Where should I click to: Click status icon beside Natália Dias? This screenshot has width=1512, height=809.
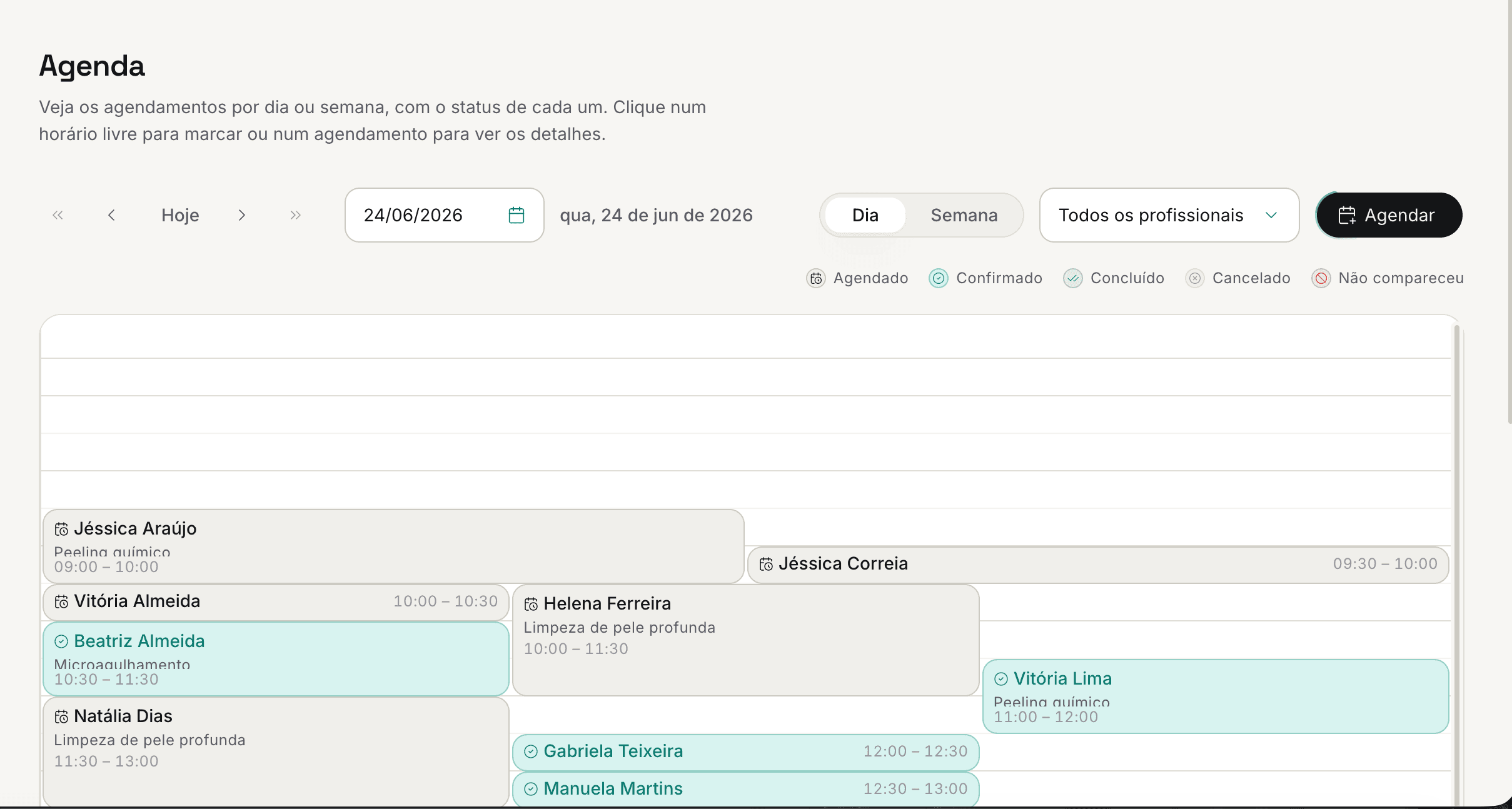[61, 717]
